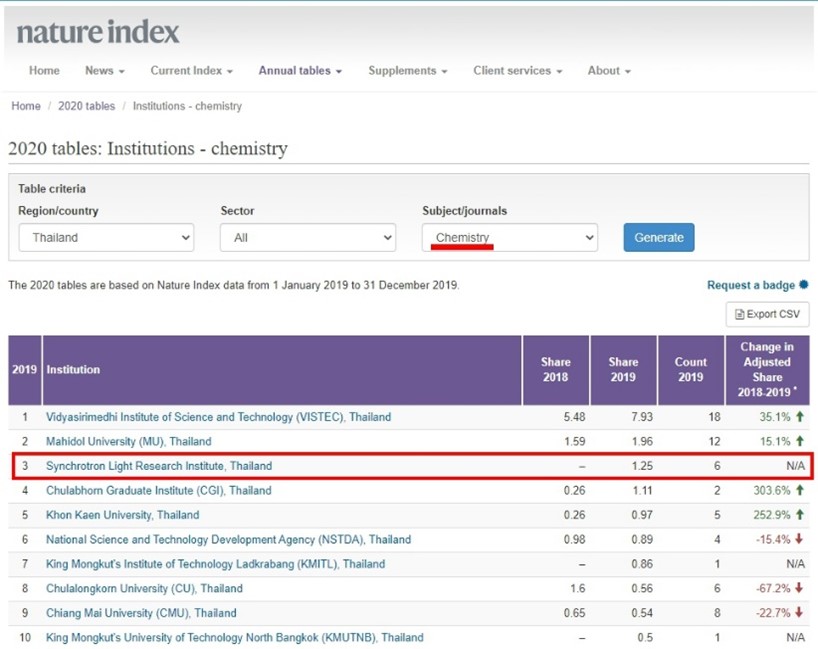
Task: Click the 5.48 Share 2018 value
Action: (x=574, y=417)
